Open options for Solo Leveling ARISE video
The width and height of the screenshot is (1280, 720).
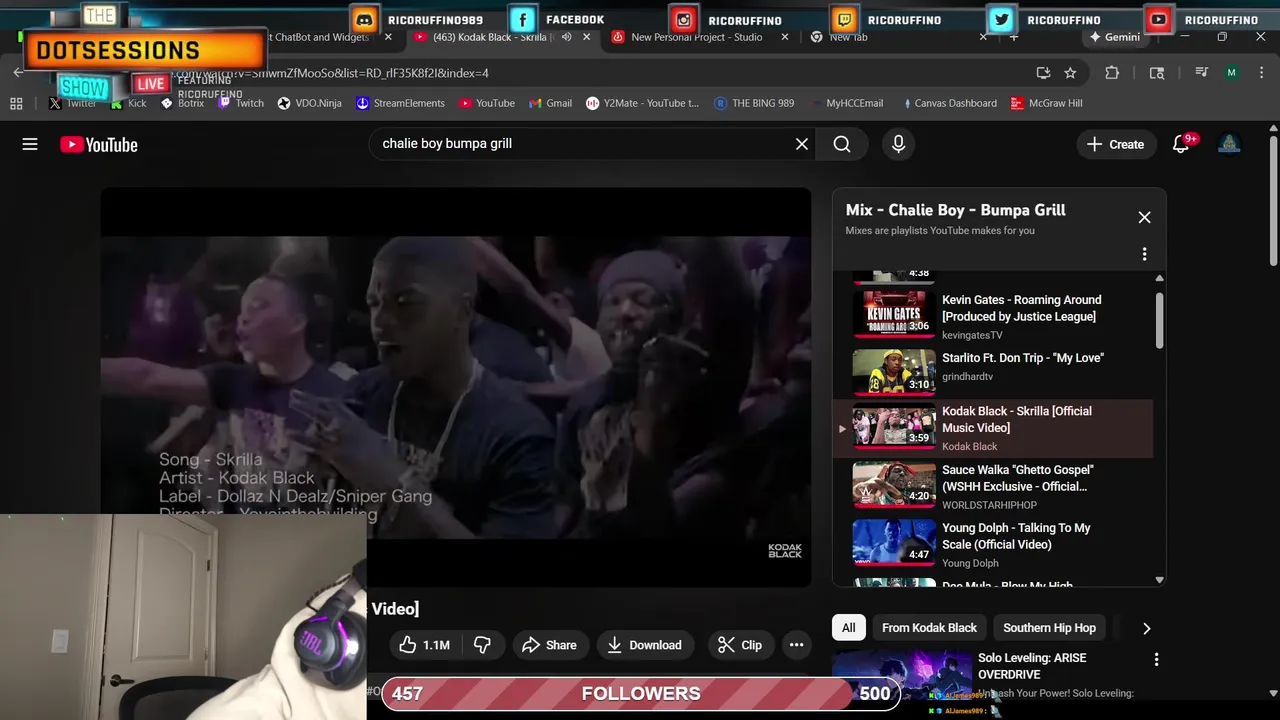[1156, 660]
